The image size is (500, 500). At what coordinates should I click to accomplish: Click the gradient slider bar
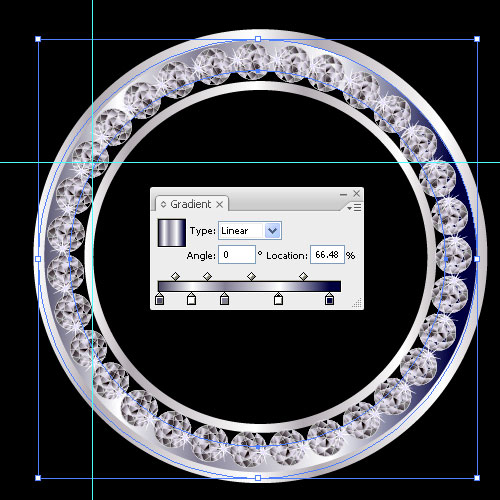(x=249, y=286)
